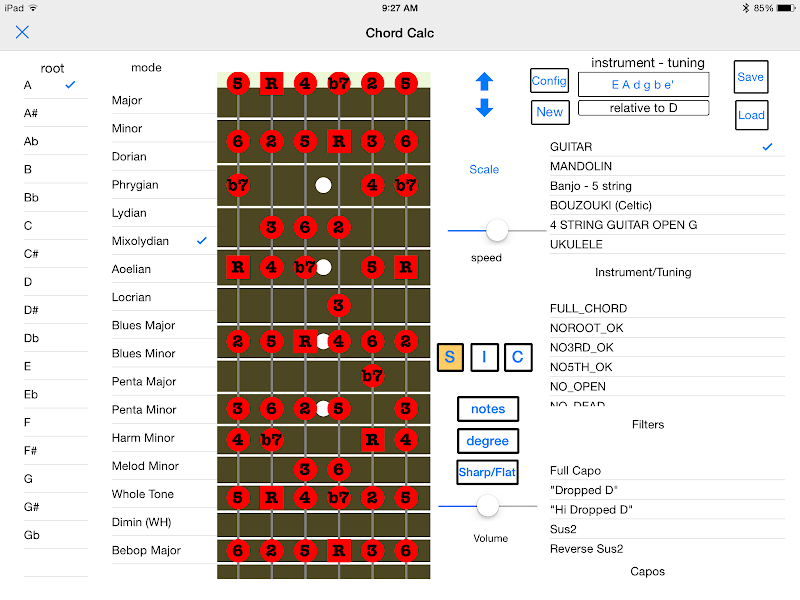
Task: Toggle Sharp/Flat notation
Action: (487, 472)
